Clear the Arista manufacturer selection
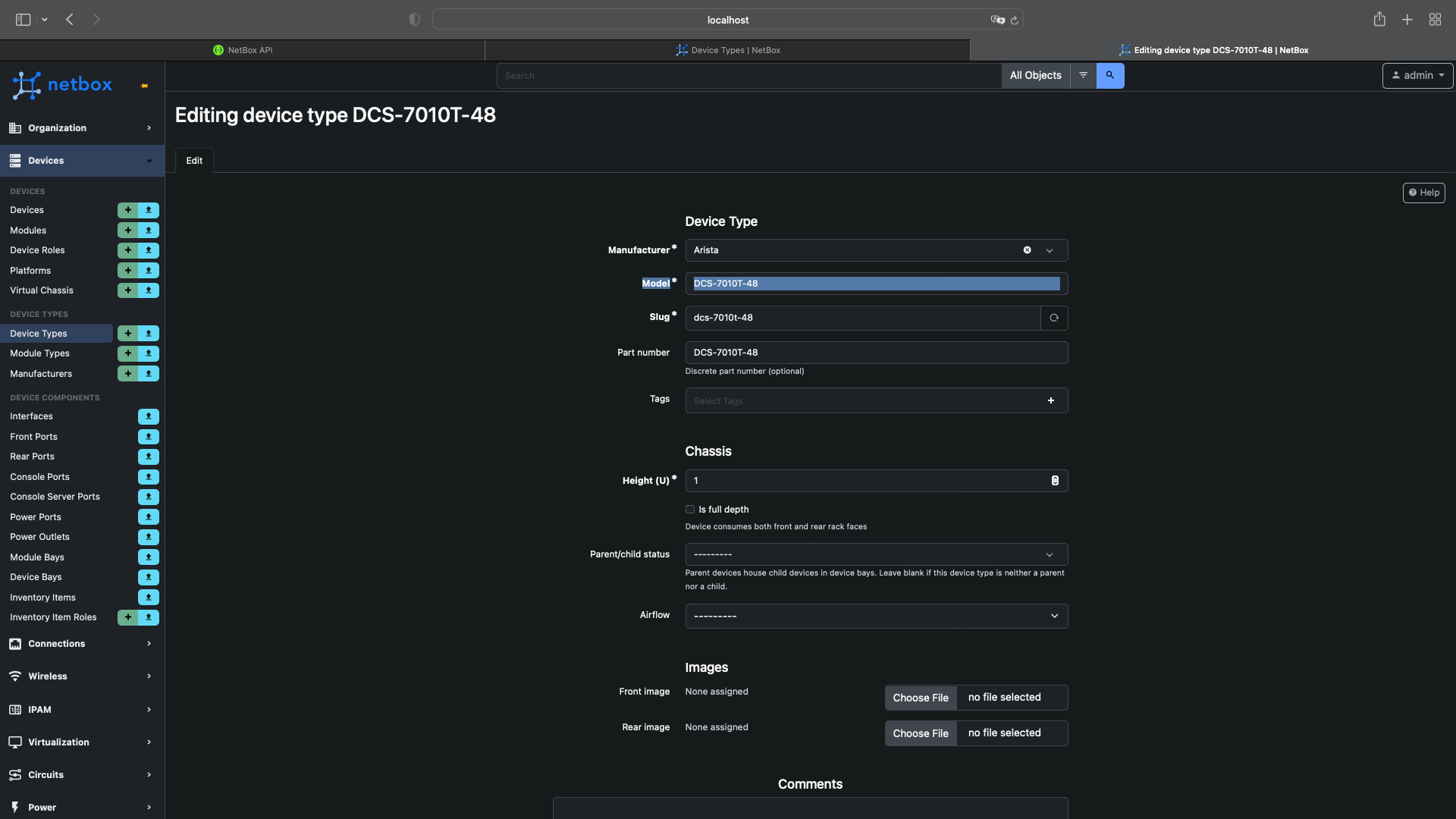 pyautogui.click(x=1027, y=249)
